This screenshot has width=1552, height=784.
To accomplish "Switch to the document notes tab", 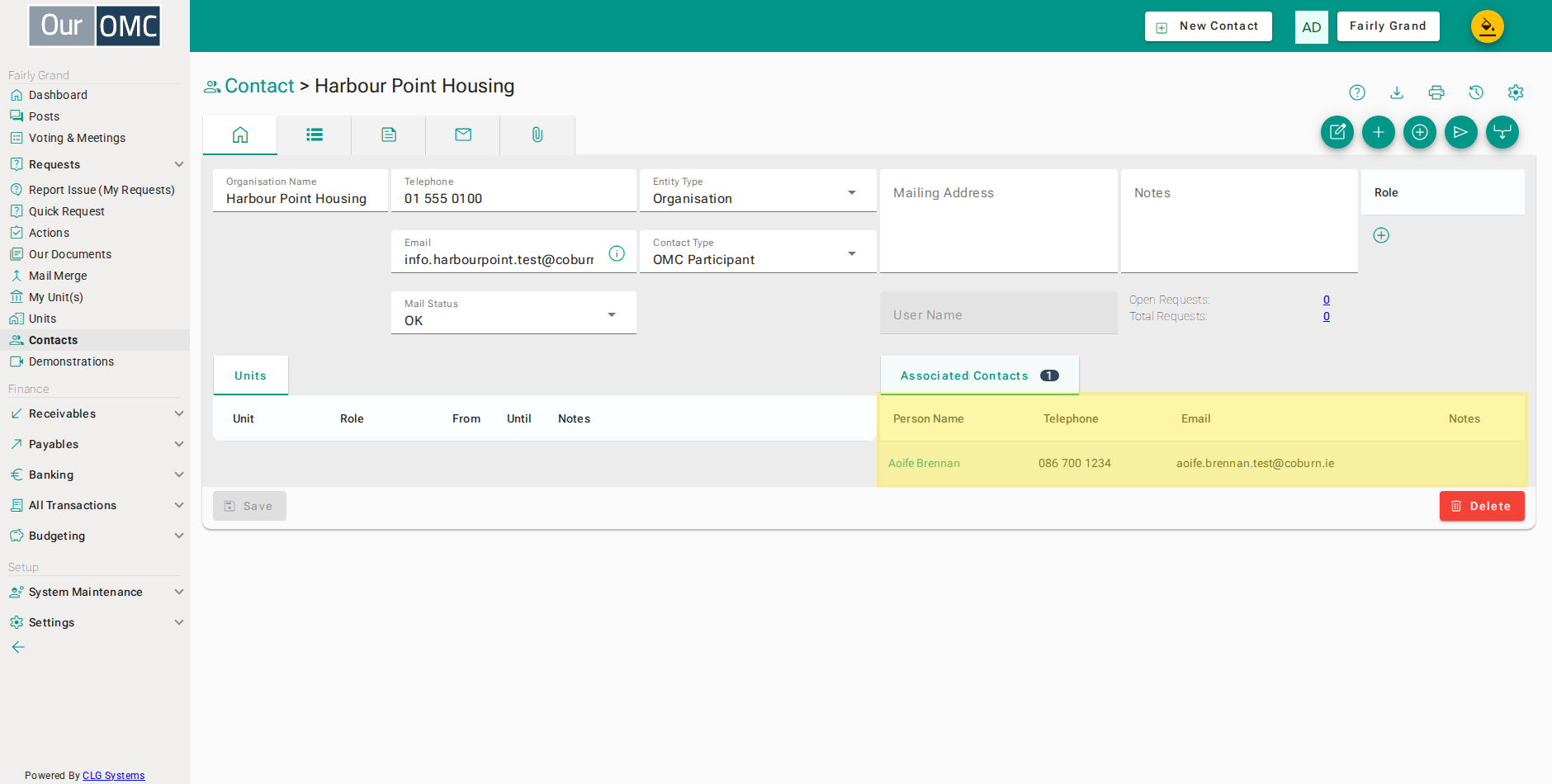I will 389,135.
